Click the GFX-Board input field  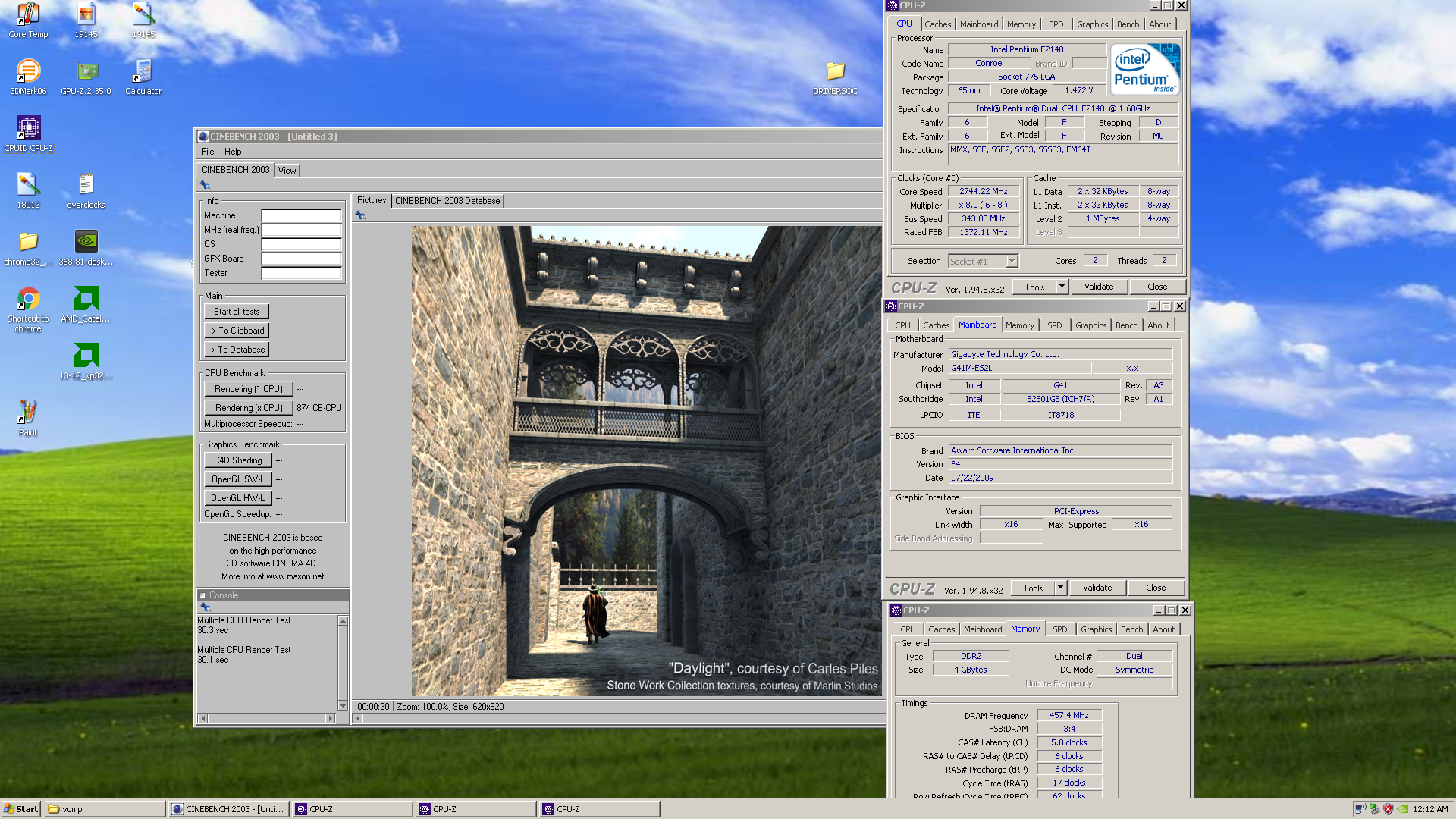click(301, 259)
